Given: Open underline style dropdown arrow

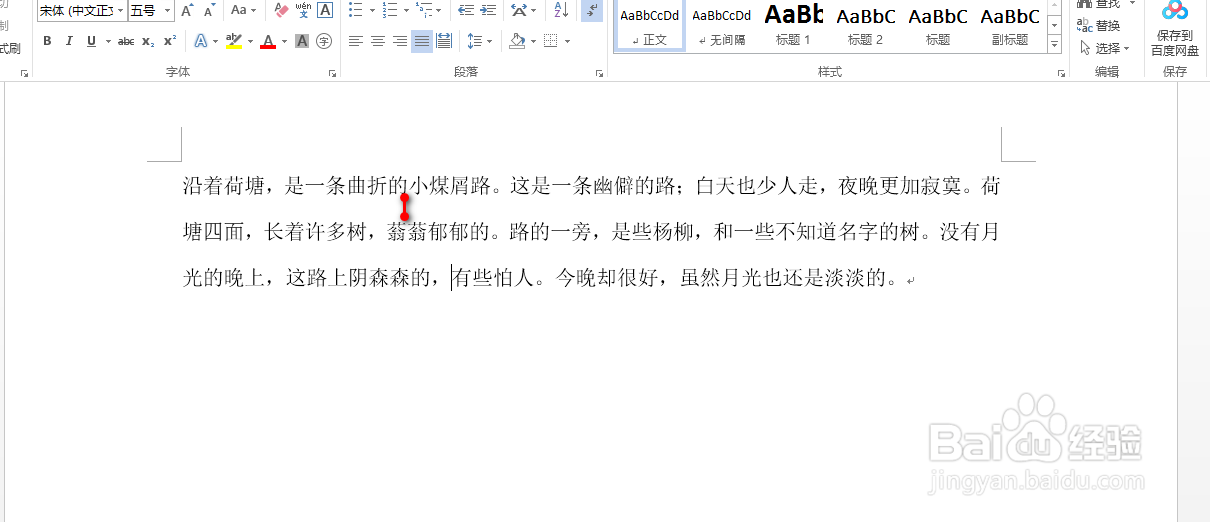Looking at the screenshot, I should pos(106,41).
